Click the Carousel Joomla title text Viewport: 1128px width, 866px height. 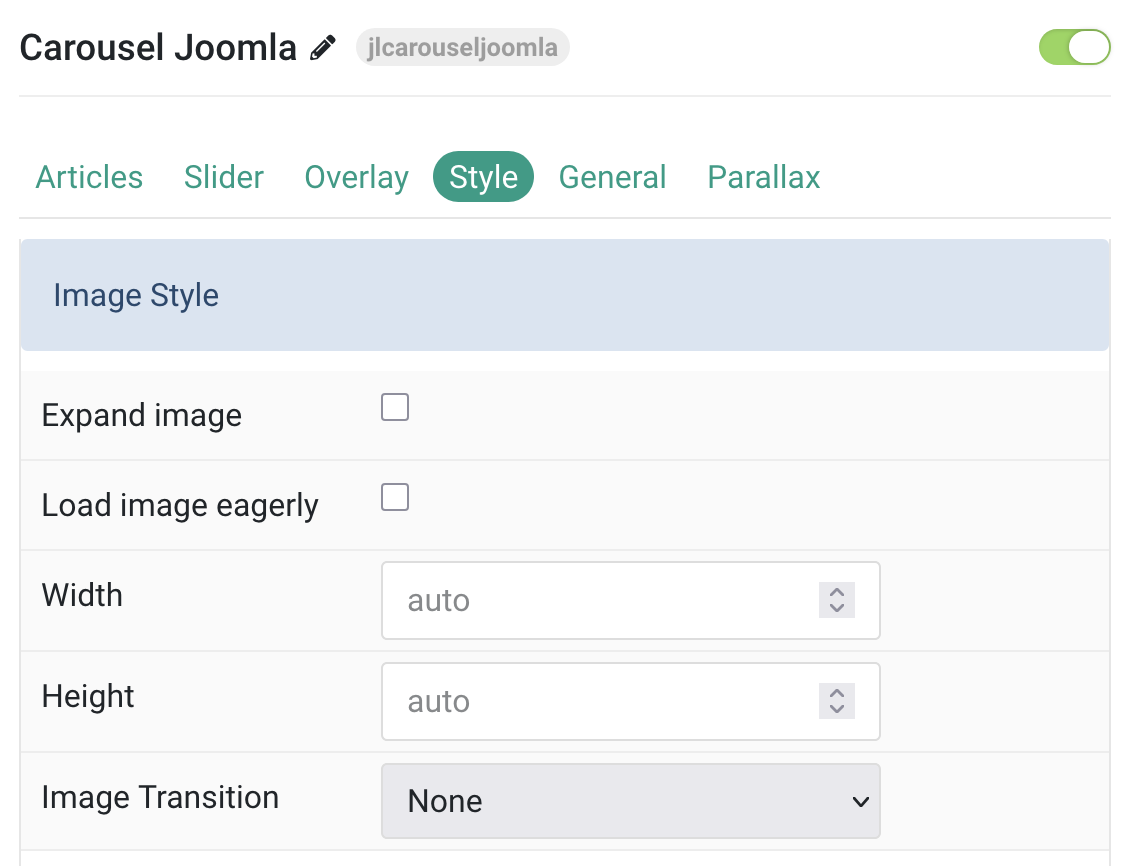pos(158,48)
